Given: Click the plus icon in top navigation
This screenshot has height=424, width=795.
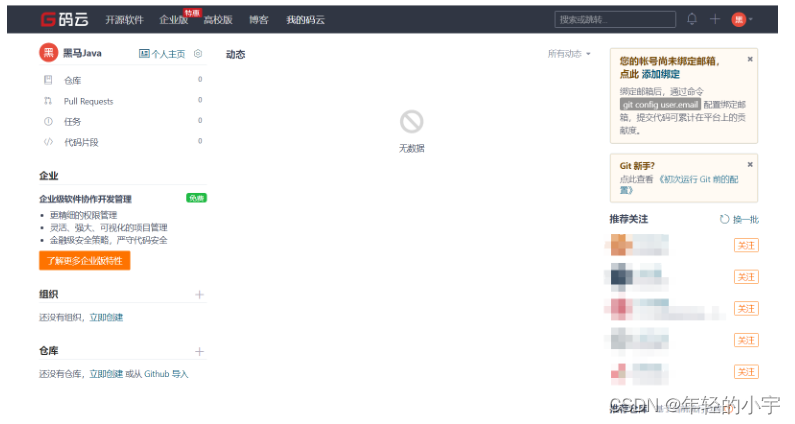Looking at the screenshot, I should 715,19.
